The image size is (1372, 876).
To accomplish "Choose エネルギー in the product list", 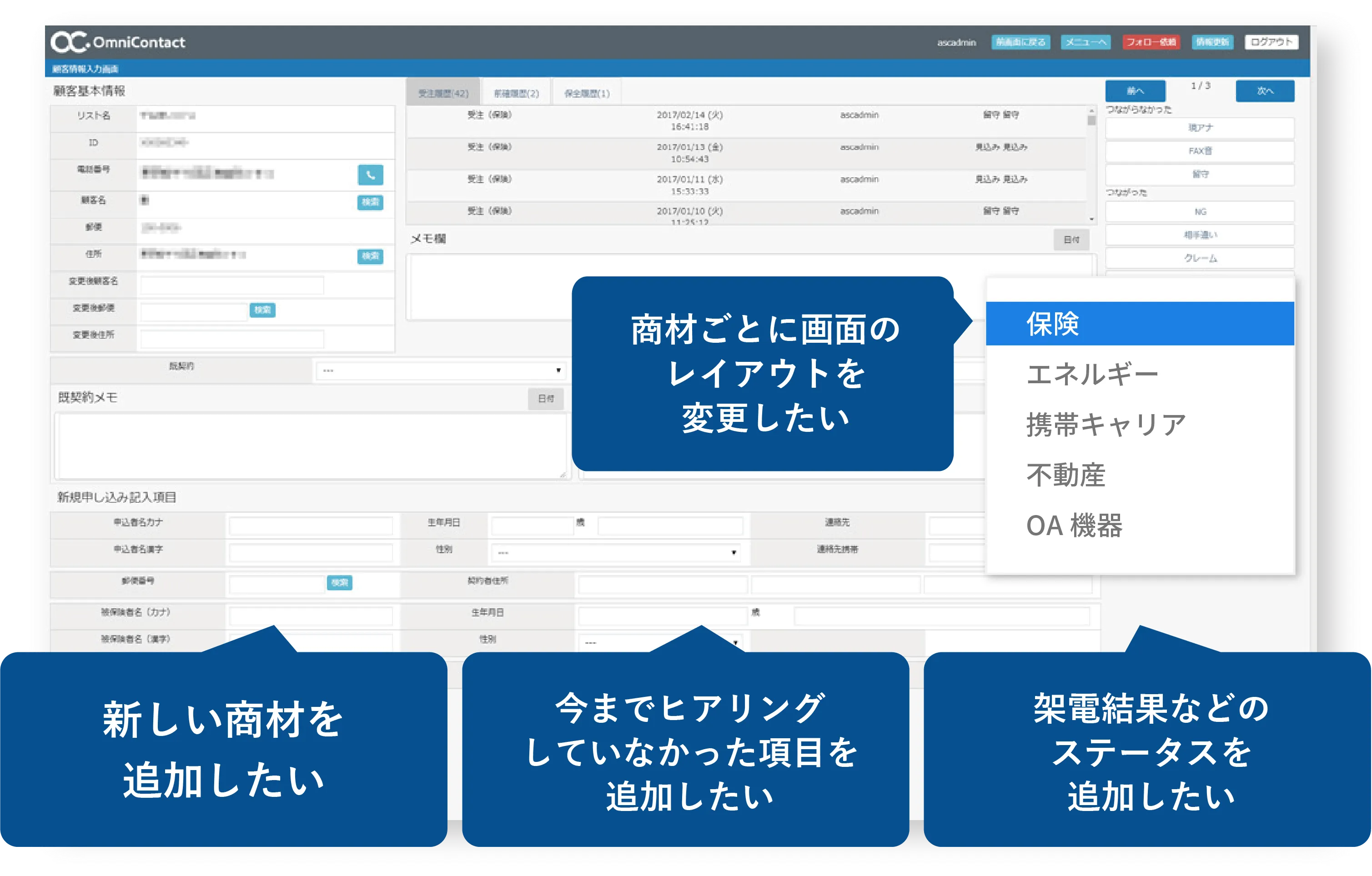I will [x=1140, y=374].
